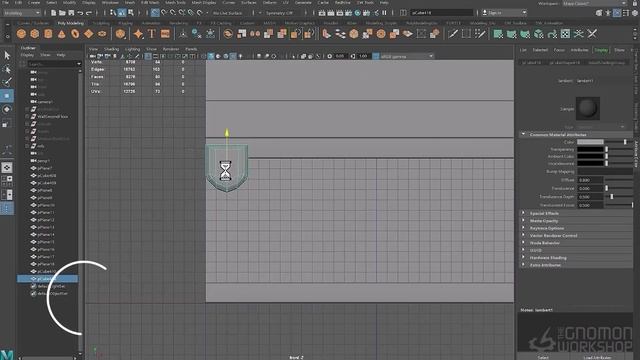This screenshot has height=360, width=640.
Task: Click the Undo arrow icon
Action: click(80, 13)
